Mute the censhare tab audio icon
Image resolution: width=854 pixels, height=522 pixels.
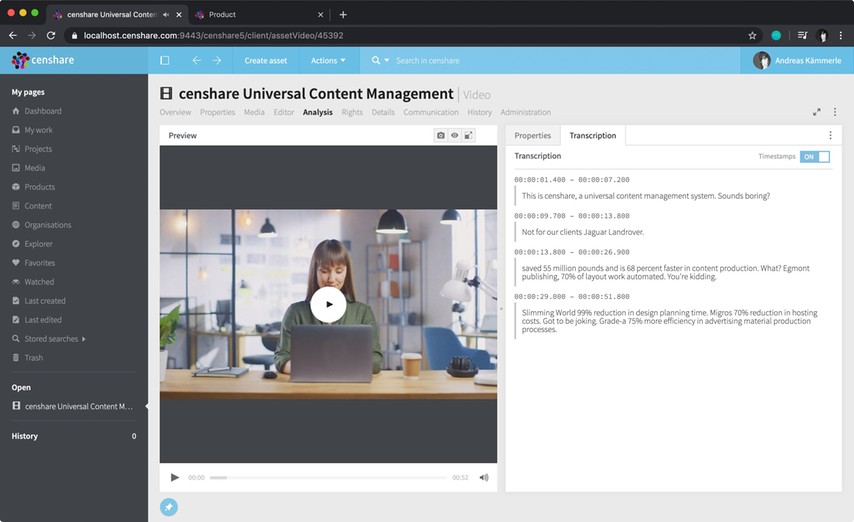click(x=166, y=15)
